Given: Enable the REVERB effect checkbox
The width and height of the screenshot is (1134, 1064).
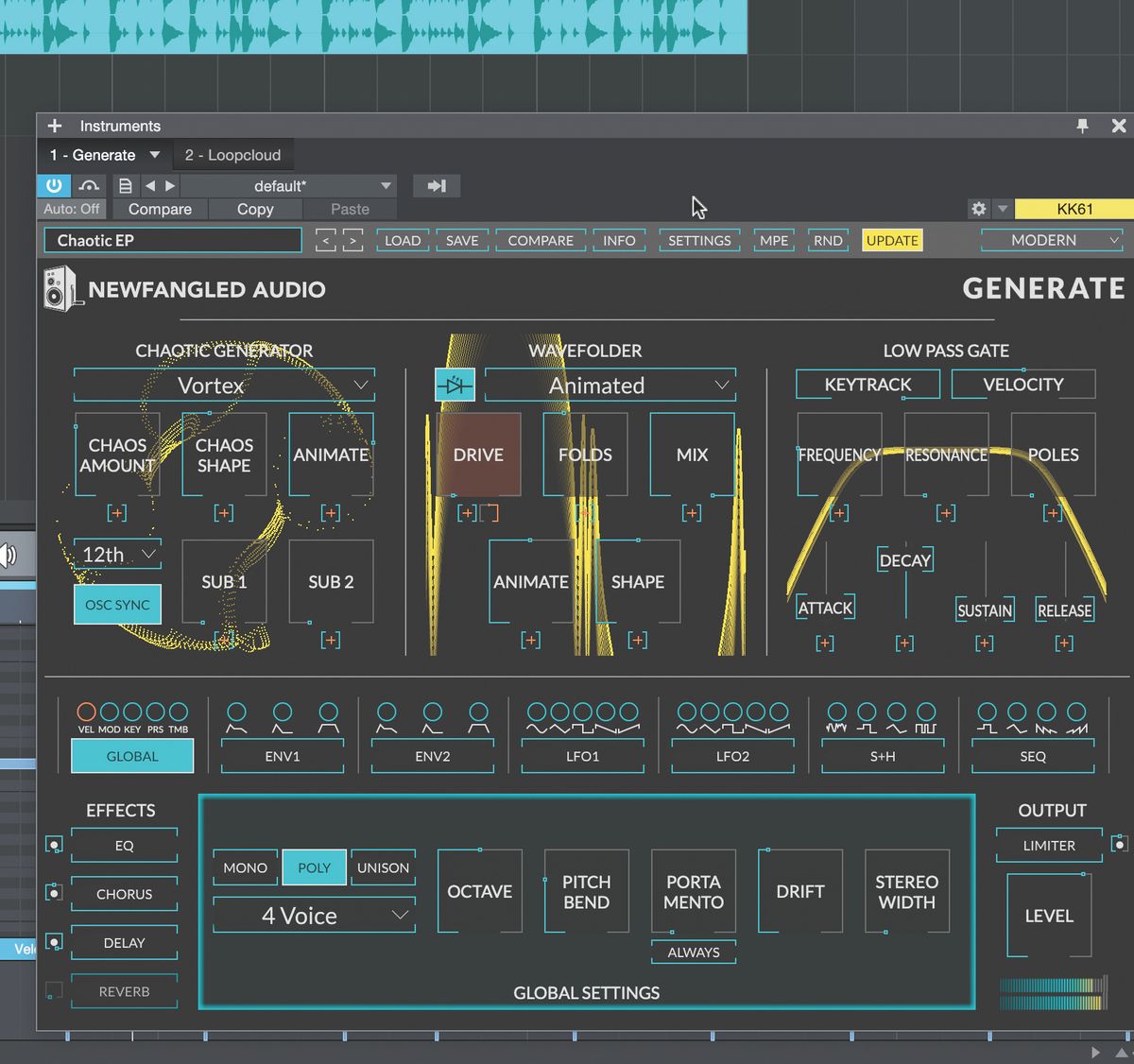Looking at the screenshot, I should tap(54, 990).
